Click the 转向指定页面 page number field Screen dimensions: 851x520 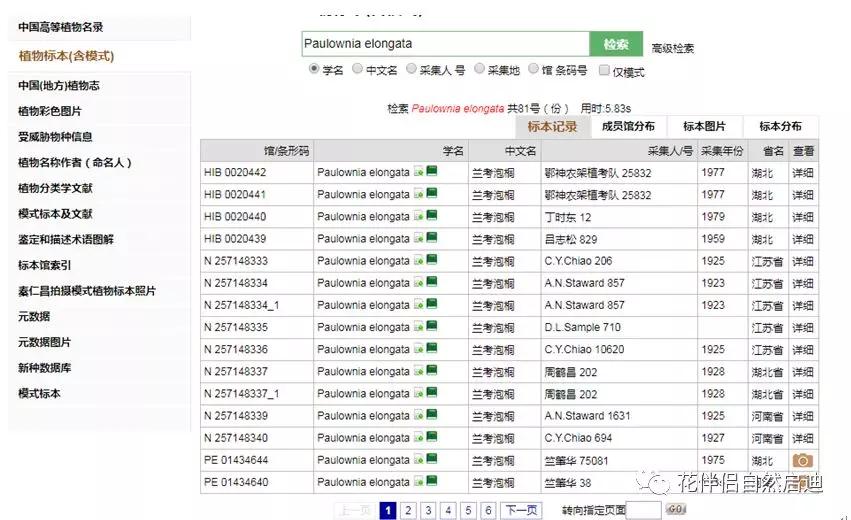coord(644,510)
